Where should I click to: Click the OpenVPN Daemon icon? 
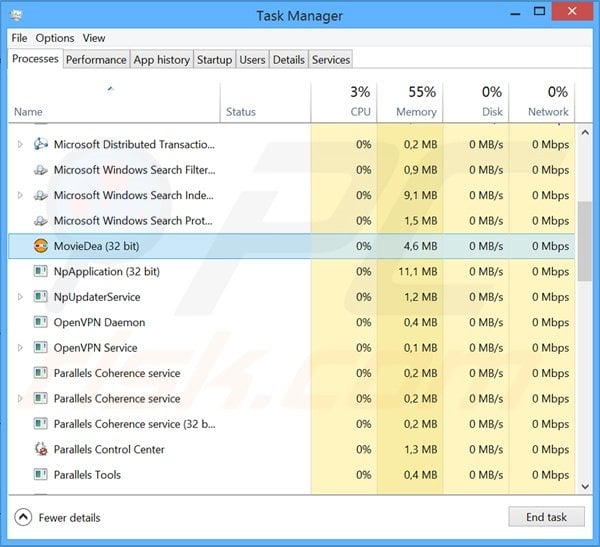point(41,322)
